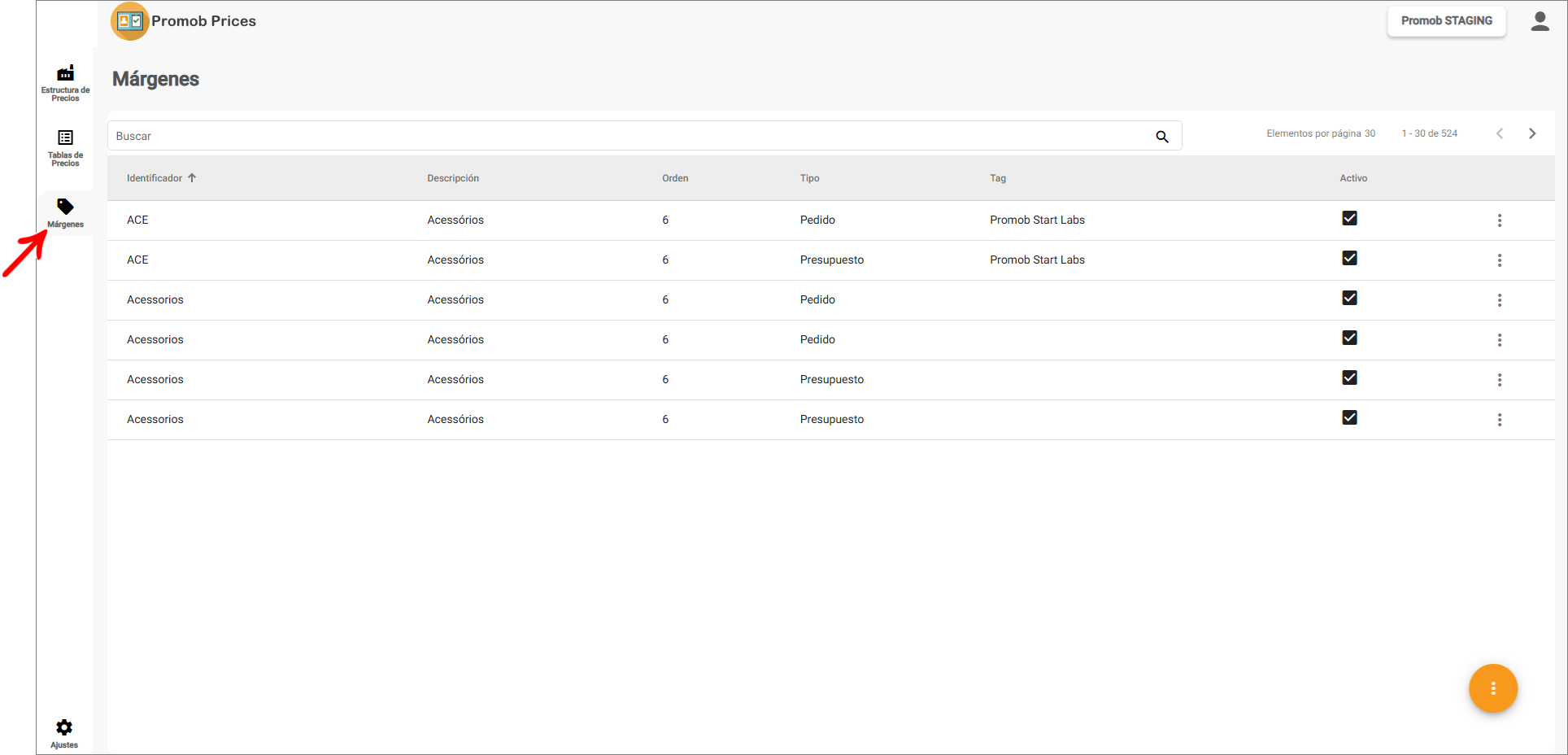Click the Promob STAGING button

(1446, 21)
